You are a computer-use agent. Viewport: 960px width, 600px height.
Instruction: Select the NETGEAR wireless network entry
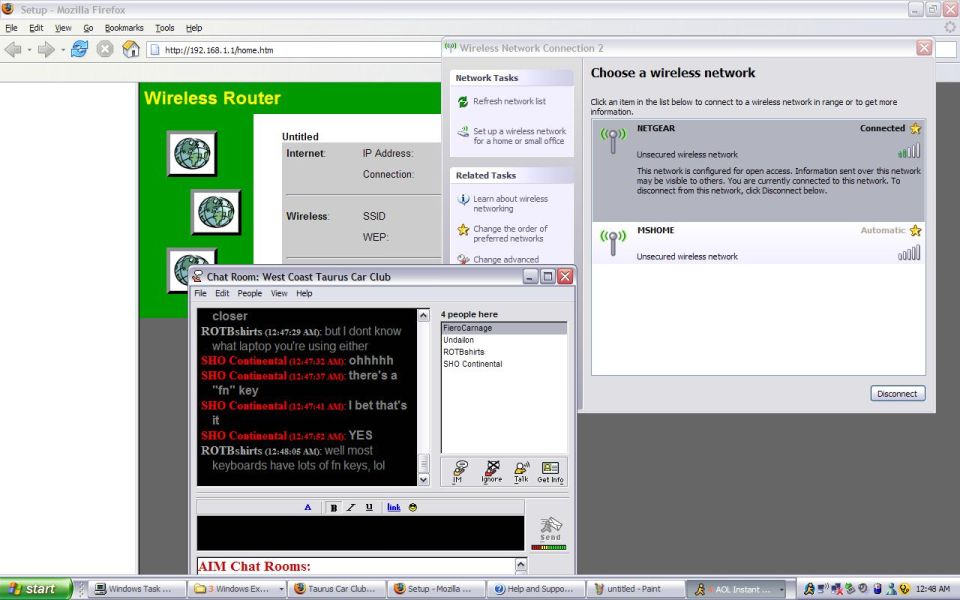759,170
